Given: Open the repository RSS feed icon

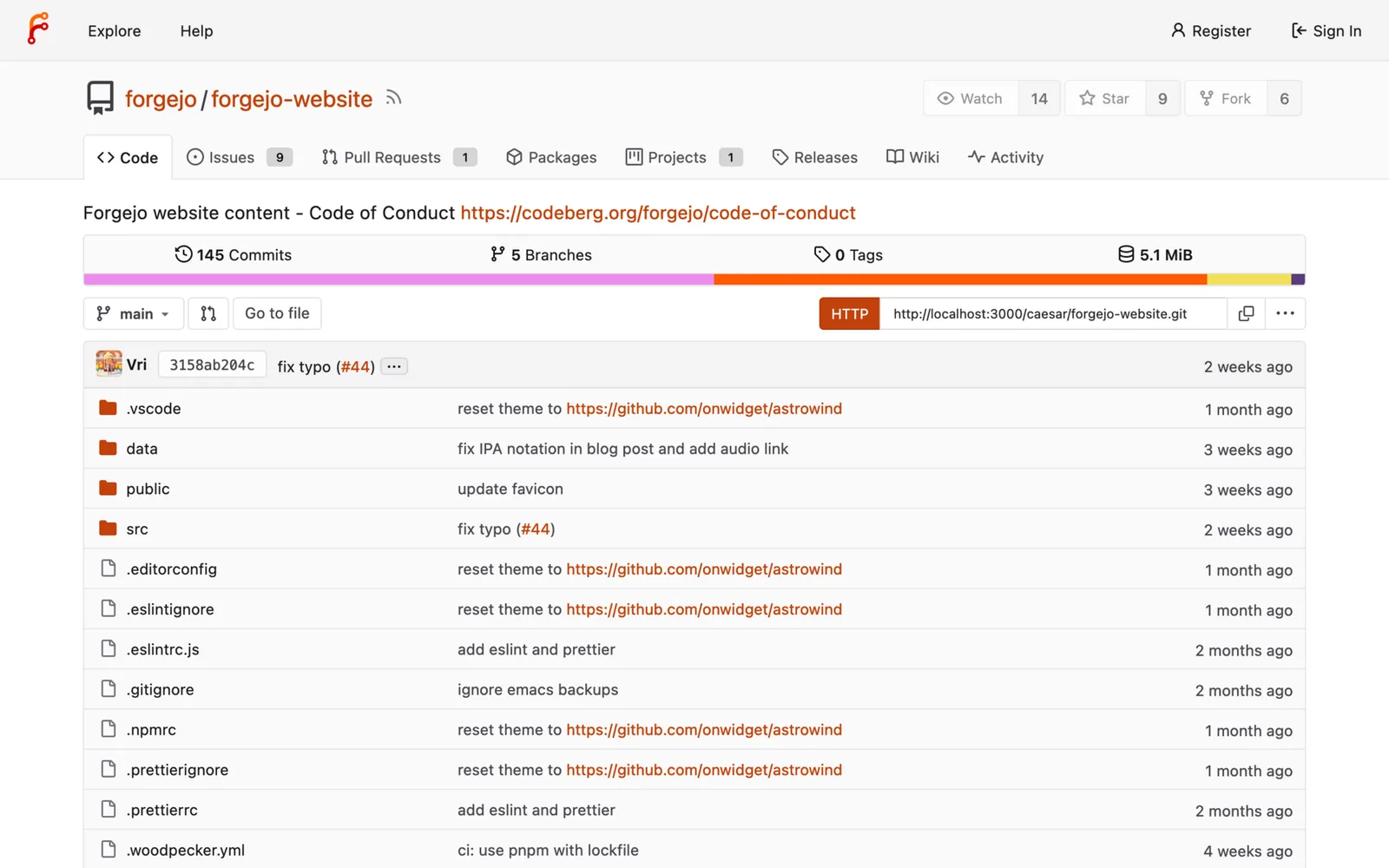Looking at the screenshot, I should point(393,98).
